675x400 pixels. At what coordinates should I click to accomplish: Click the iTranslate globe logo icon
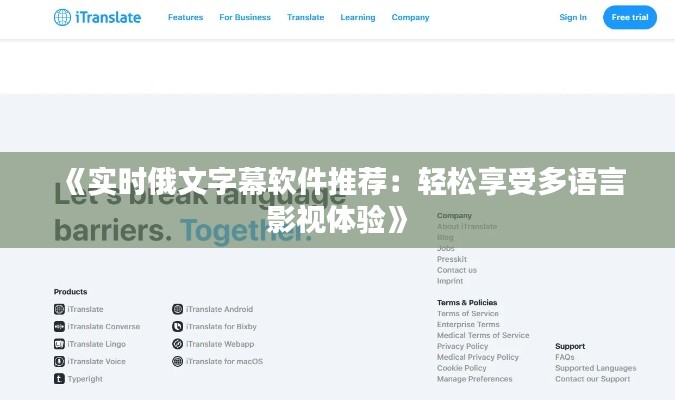(62, 17)
